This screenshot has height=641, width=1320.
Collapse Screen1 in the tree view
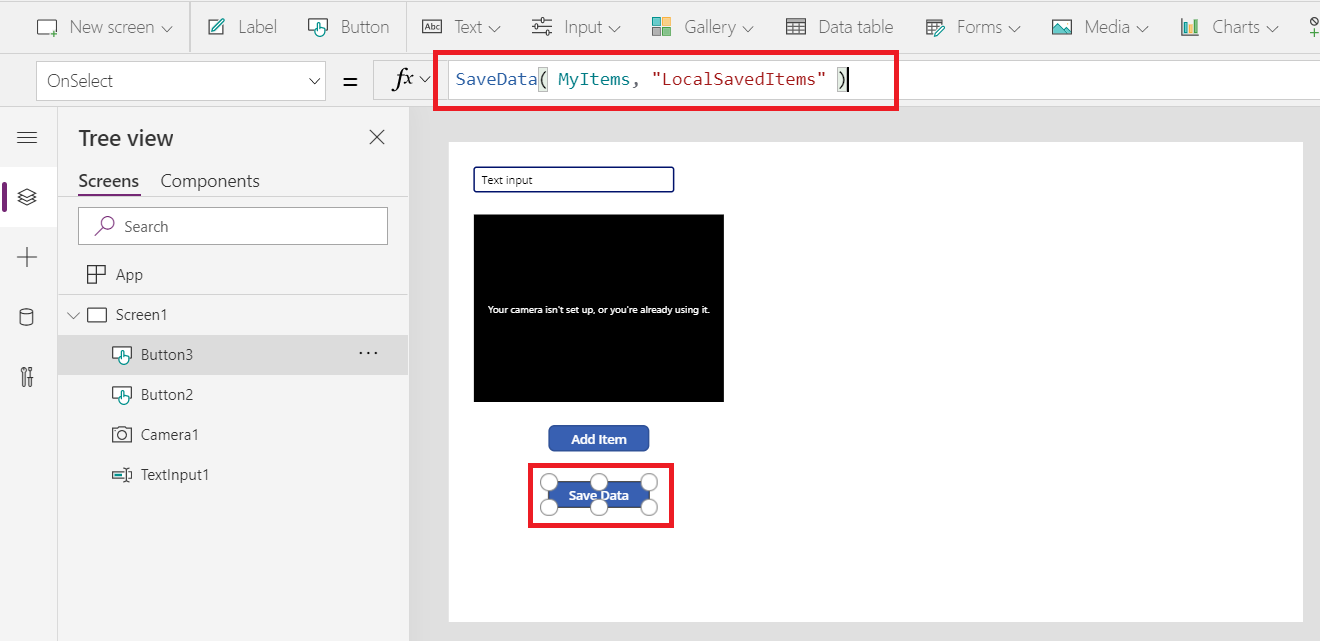coord(73,314)
